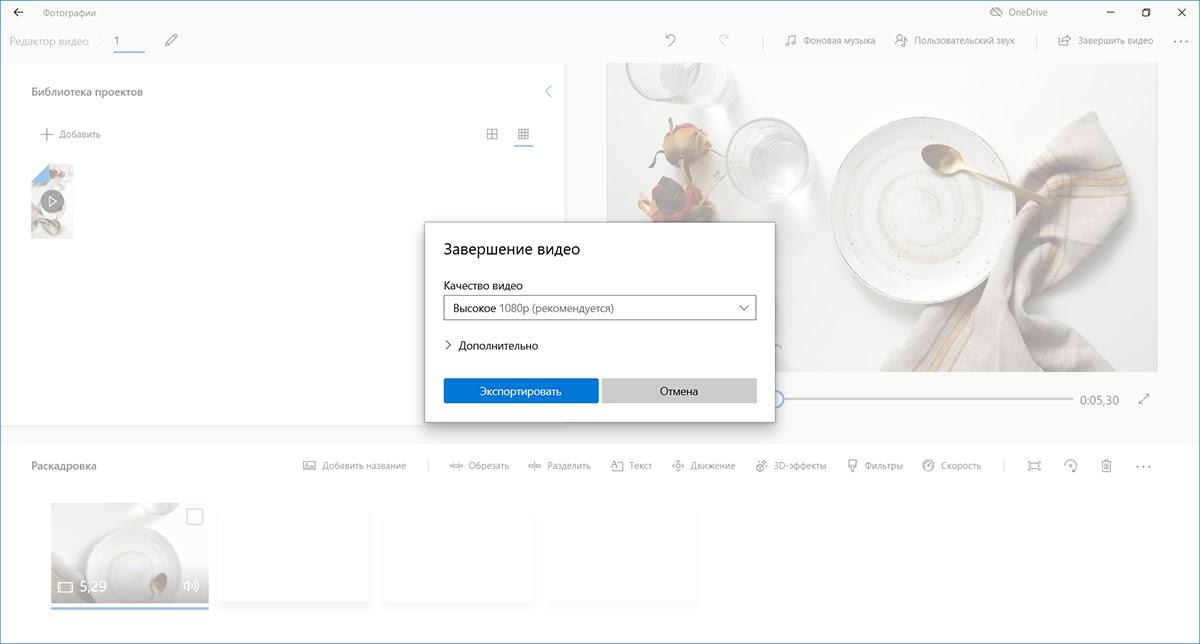The width and height of the screenshot is (1200, 644).
Task: Rename project with the pencil icon
Action: [x=172, y=41]
